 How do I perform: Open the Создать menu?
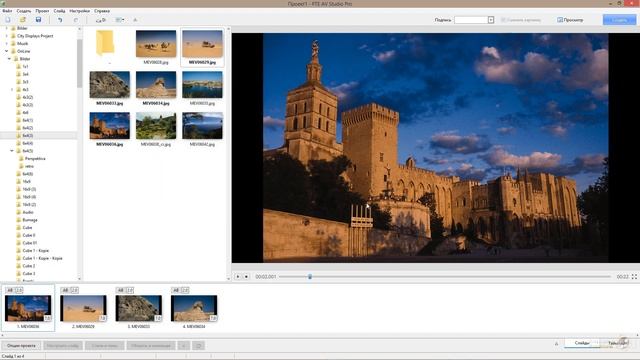pos(24,11)
